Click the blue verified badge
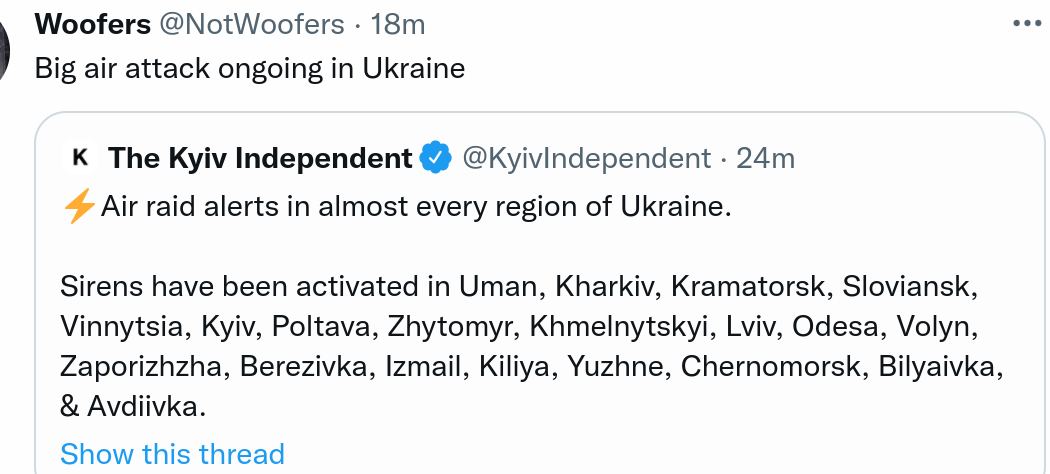 (x=435, y=158)
